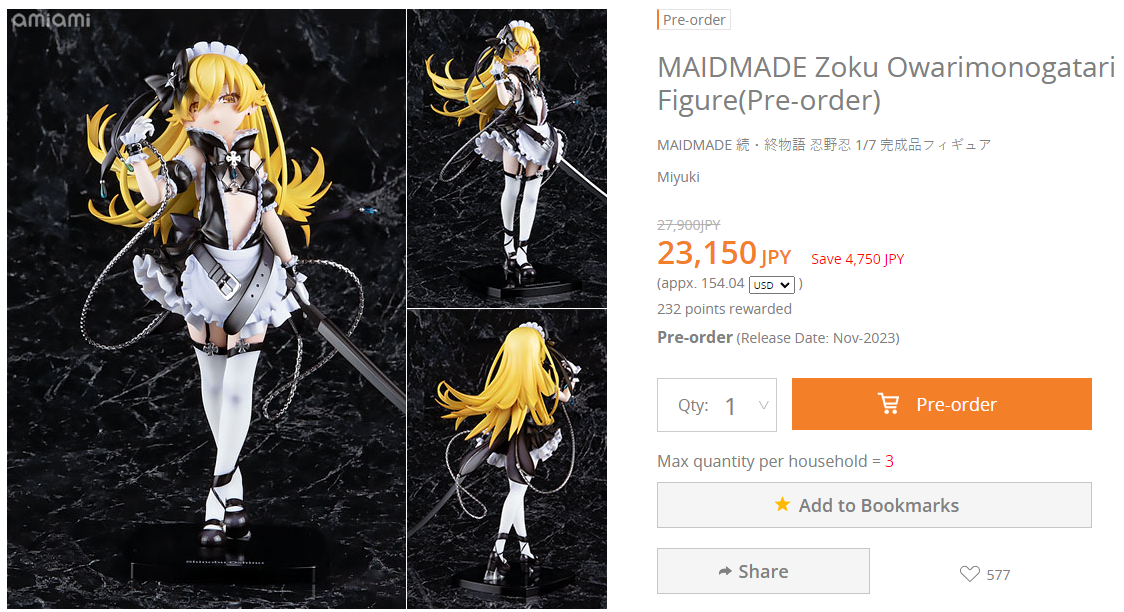Open the USD currency dropdown
The width and height of the screenshot is (1124, 612).
[771, 285]
